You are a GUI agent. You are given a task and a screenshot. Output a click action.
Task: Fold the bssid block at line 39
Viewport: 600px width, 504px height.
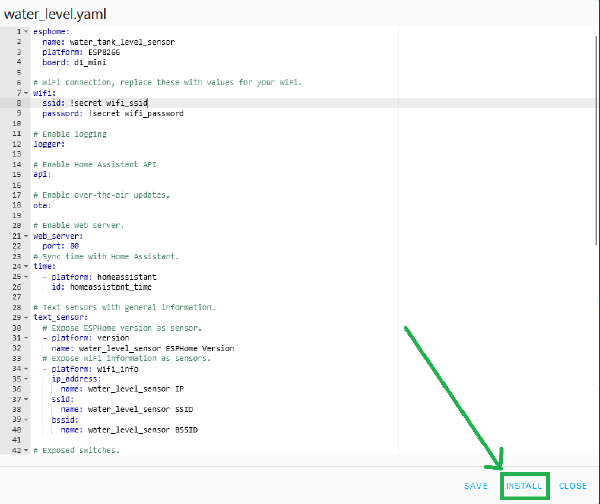26,419
